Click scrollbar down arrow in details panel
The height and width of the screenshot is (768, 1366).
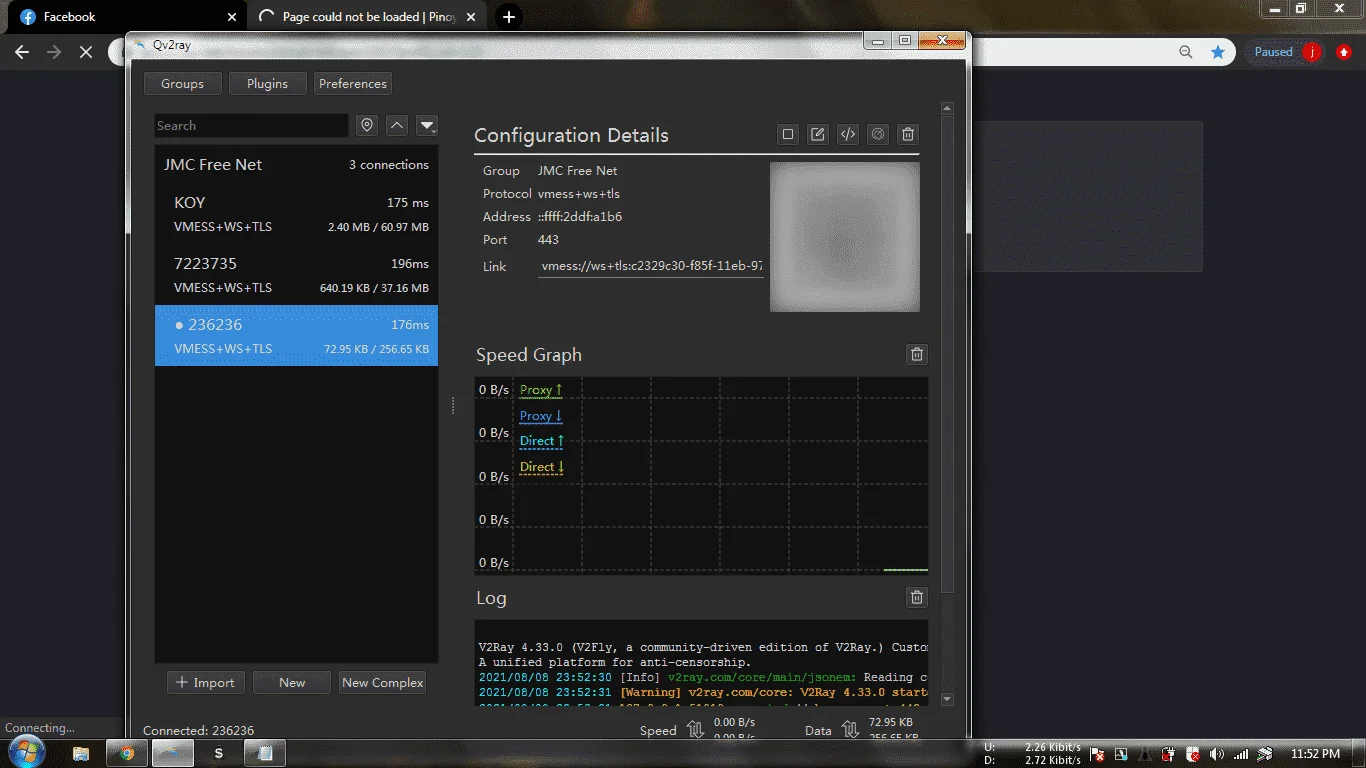[948, 700]
